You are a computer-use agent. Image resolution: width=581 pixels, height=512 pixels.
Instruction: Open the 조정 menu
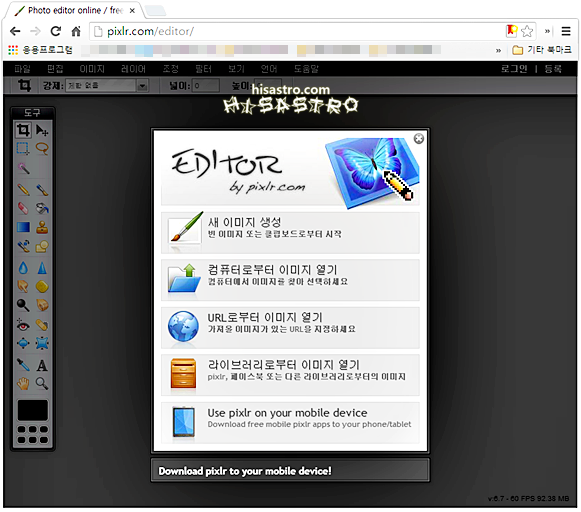point(171,69)
